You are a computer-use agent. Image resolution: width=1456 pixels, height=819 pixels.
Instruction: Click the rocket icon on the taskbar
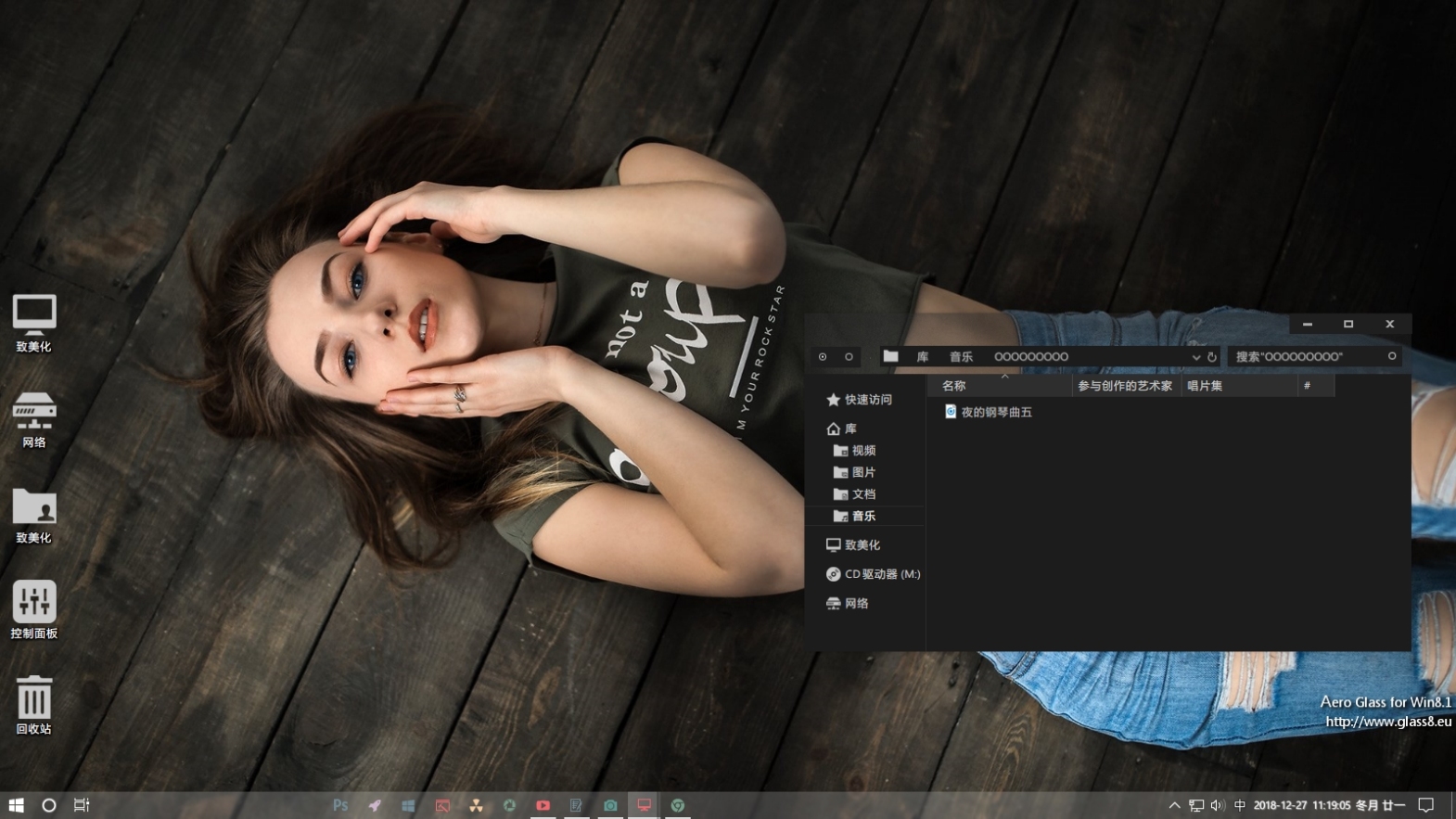pyautogui.click(x=375, y=805)
